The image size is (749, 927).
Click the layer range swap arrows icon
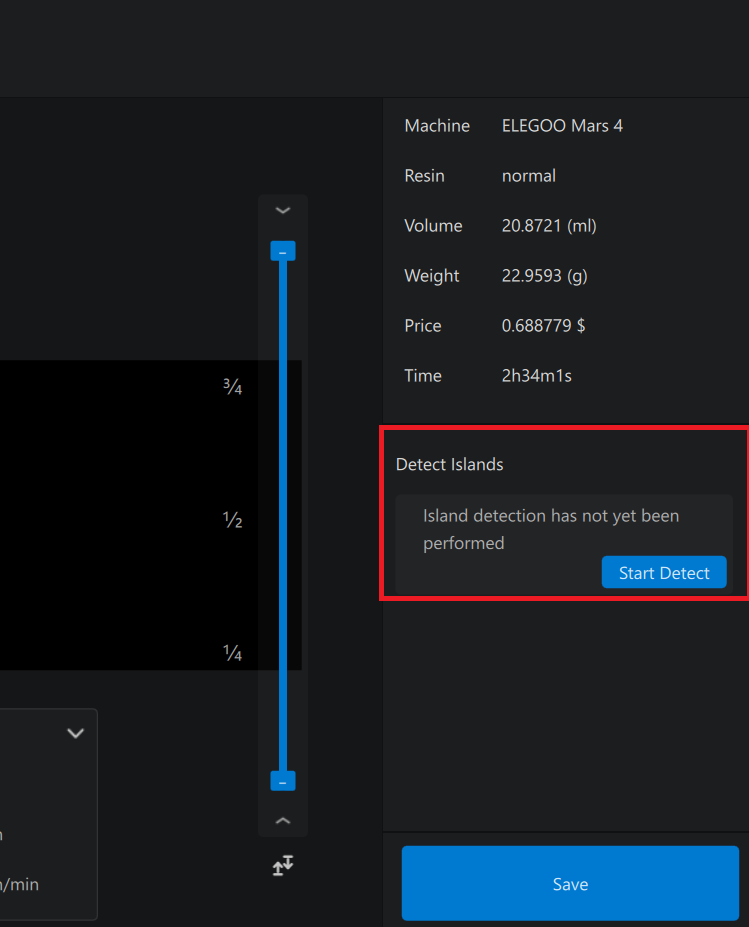(283, 866)
